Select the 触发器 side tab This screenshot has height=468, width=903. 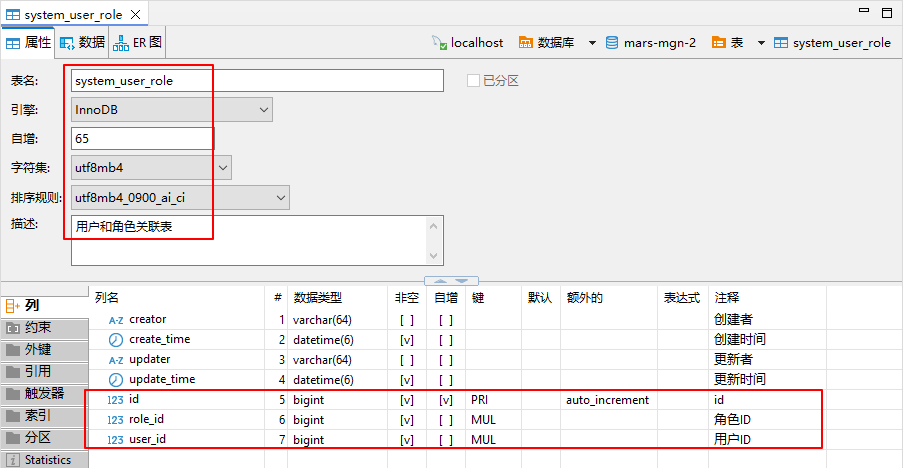coord(45,393)
